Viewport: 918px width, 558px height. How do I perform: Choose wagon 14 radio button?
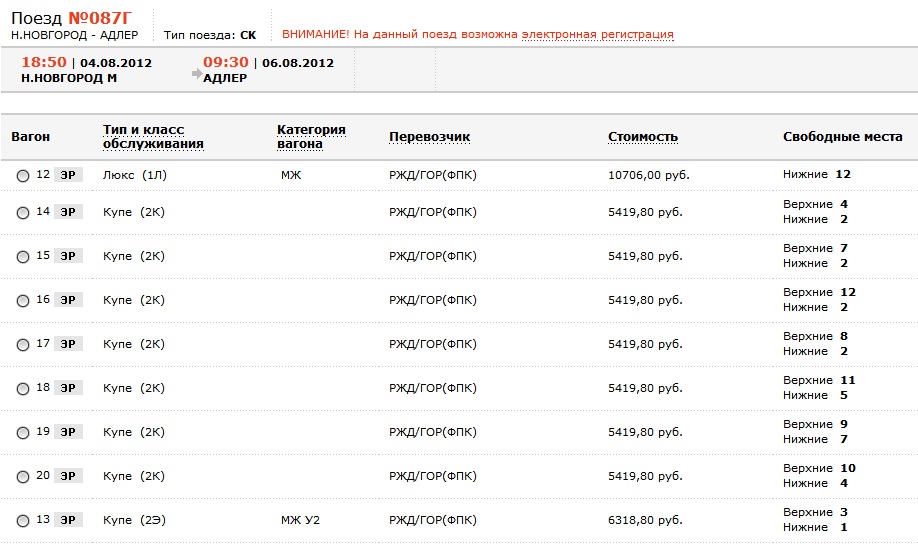pyautogui.click(x=23, y=213)
